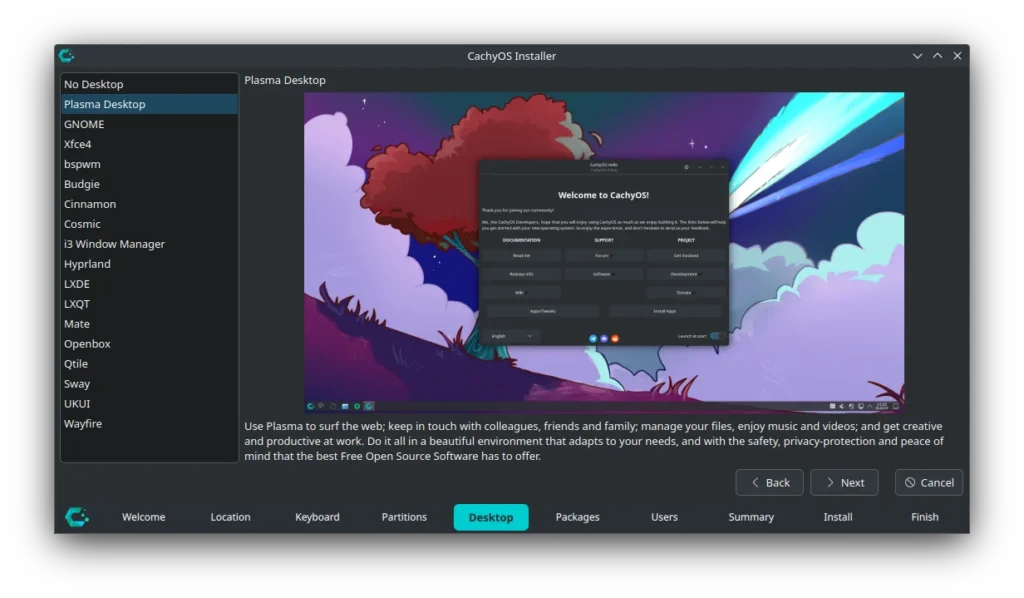Click the Donate link in the welcome preview
Viewport: 1024px width, 598px height.
click(684, 292)
